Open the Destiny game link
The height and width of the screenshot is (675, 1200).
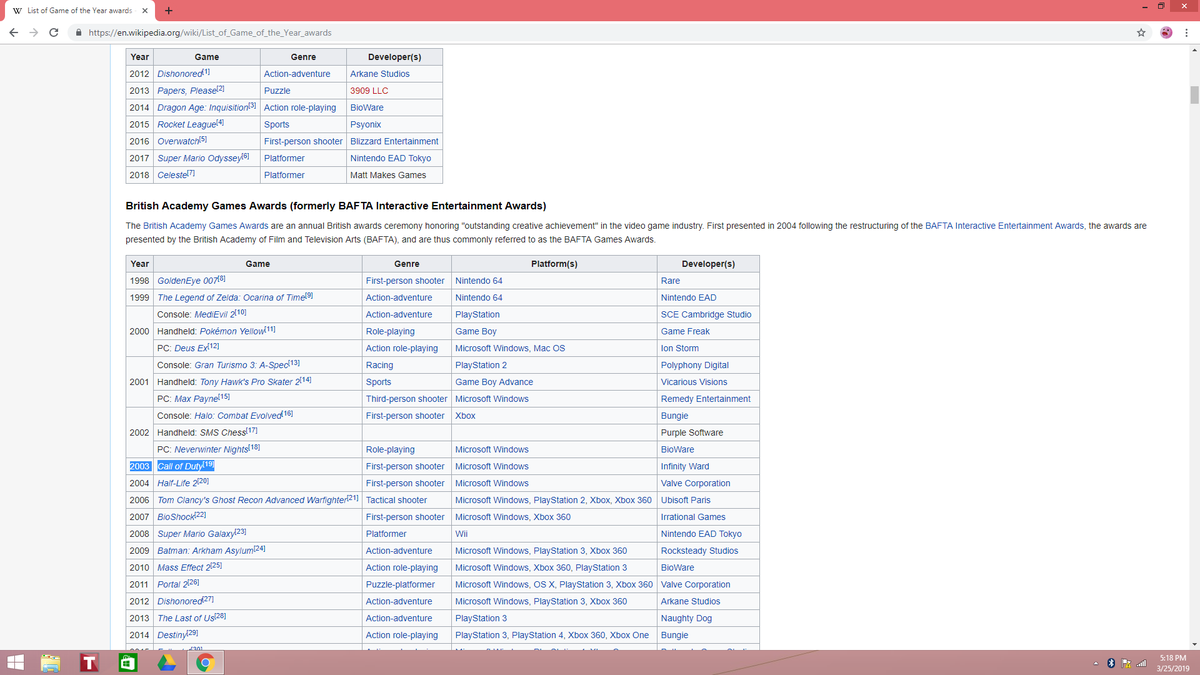172,636
